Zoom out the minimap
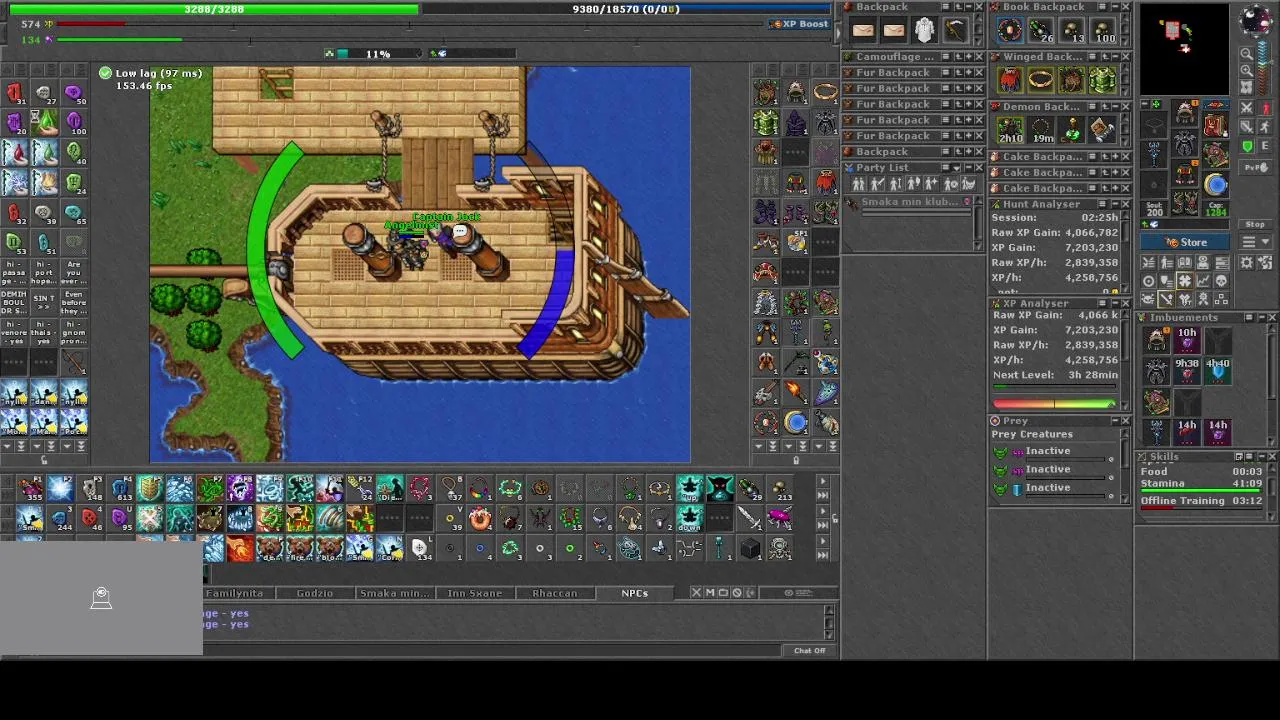Image resolution: width=1280 pixels, height=720 pixels. [1247, 53]
